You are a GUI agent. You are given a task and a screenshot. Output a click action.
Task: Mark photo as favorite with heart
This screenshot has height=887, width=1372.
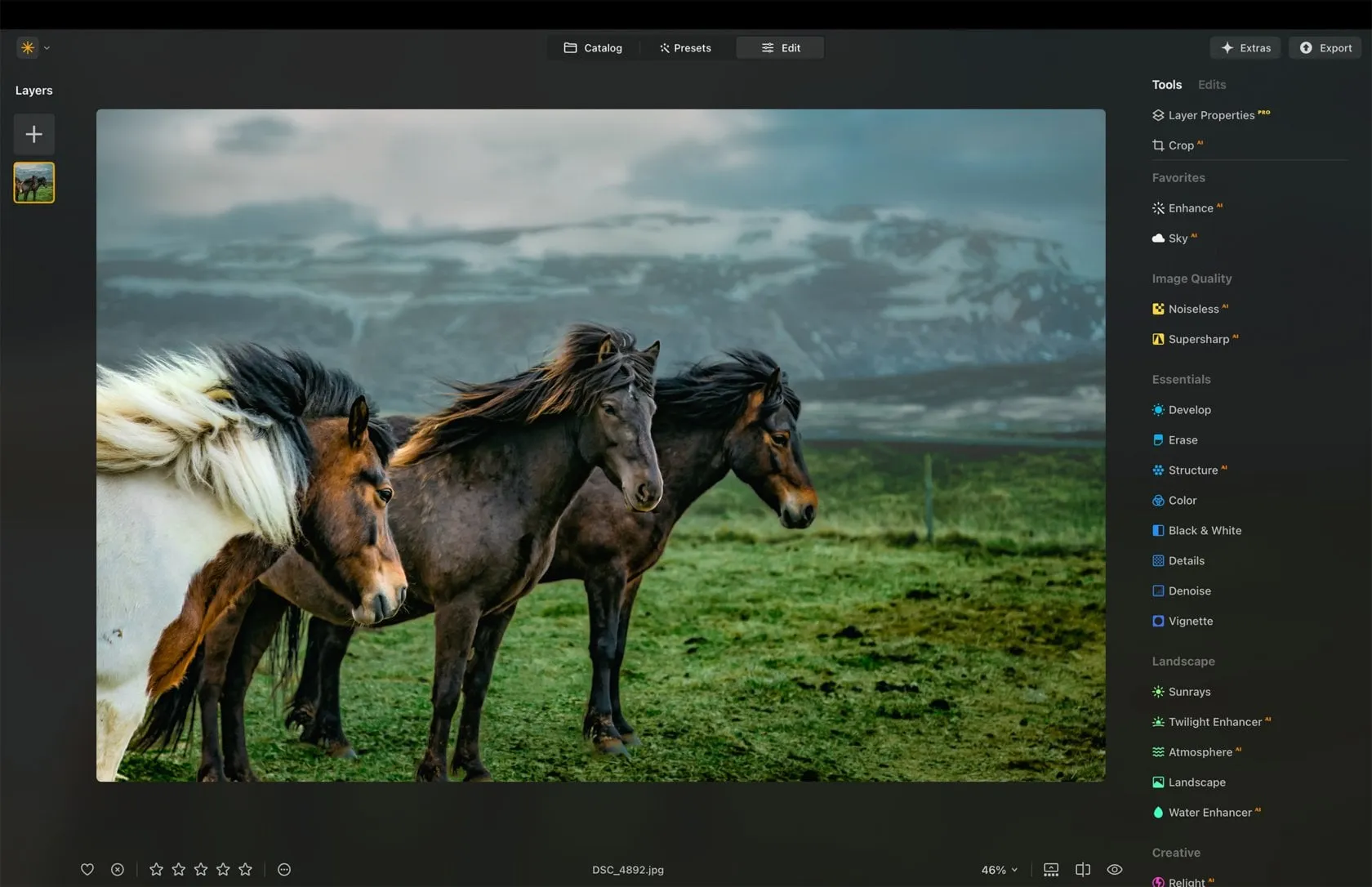87,870
